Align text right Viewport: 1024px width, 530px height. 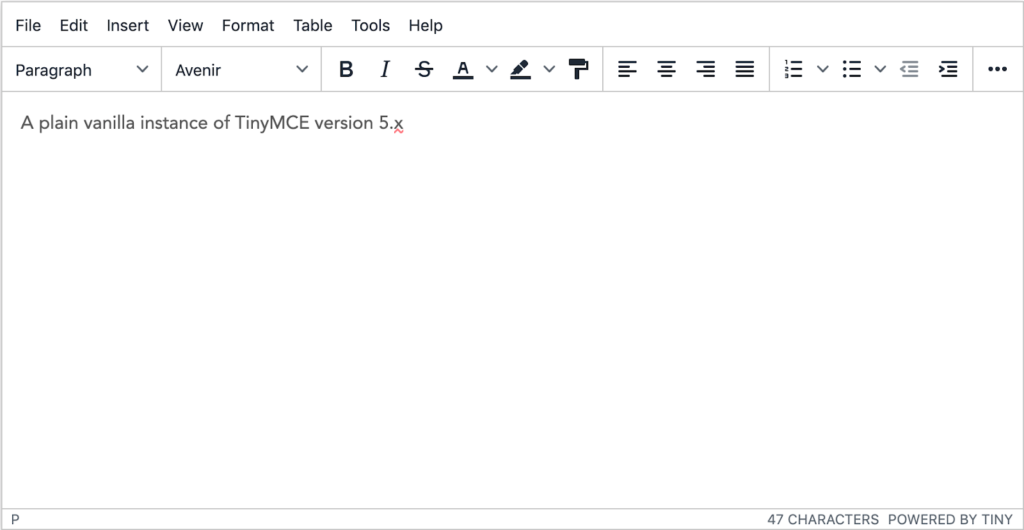(705, 69)
